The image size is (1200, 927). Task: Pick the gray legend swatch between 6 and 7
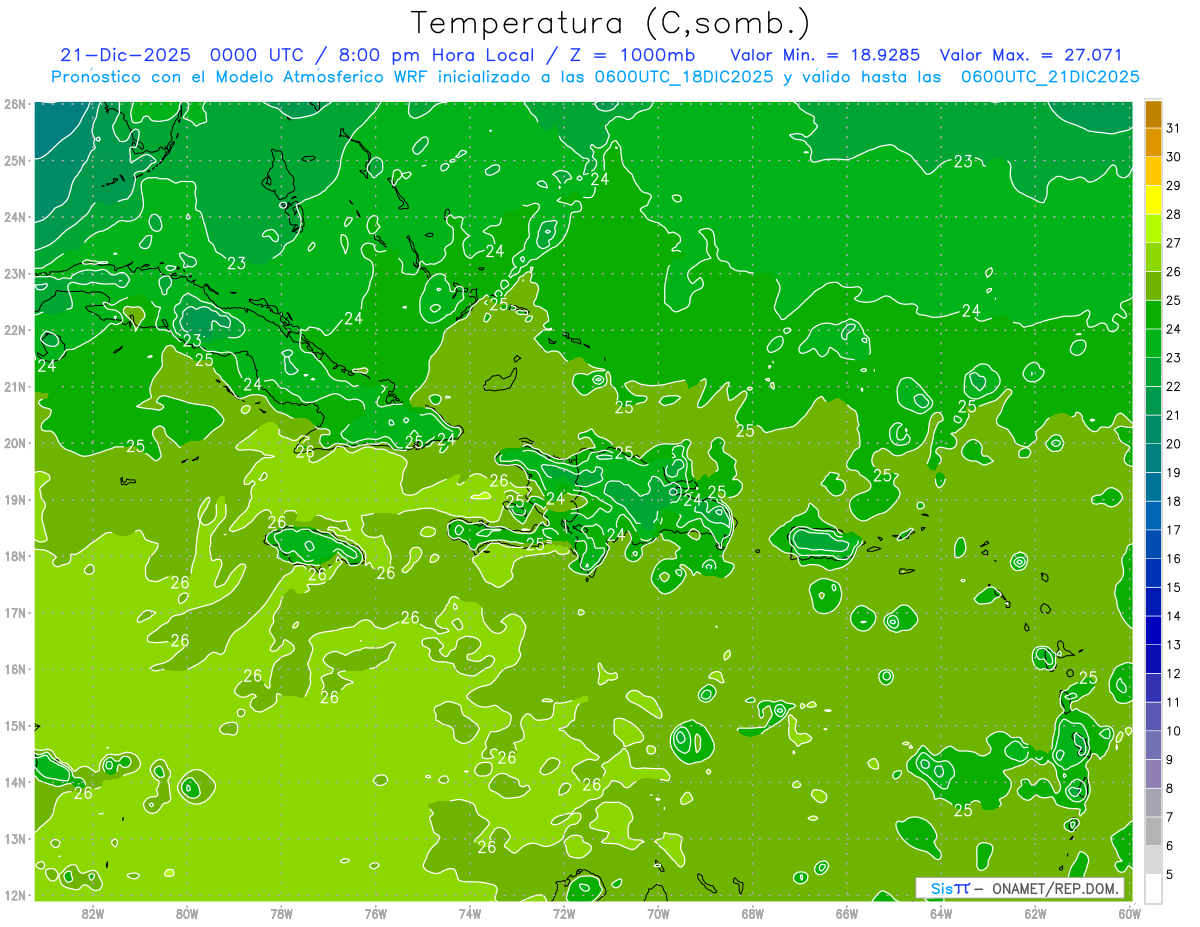point(1153,832)
